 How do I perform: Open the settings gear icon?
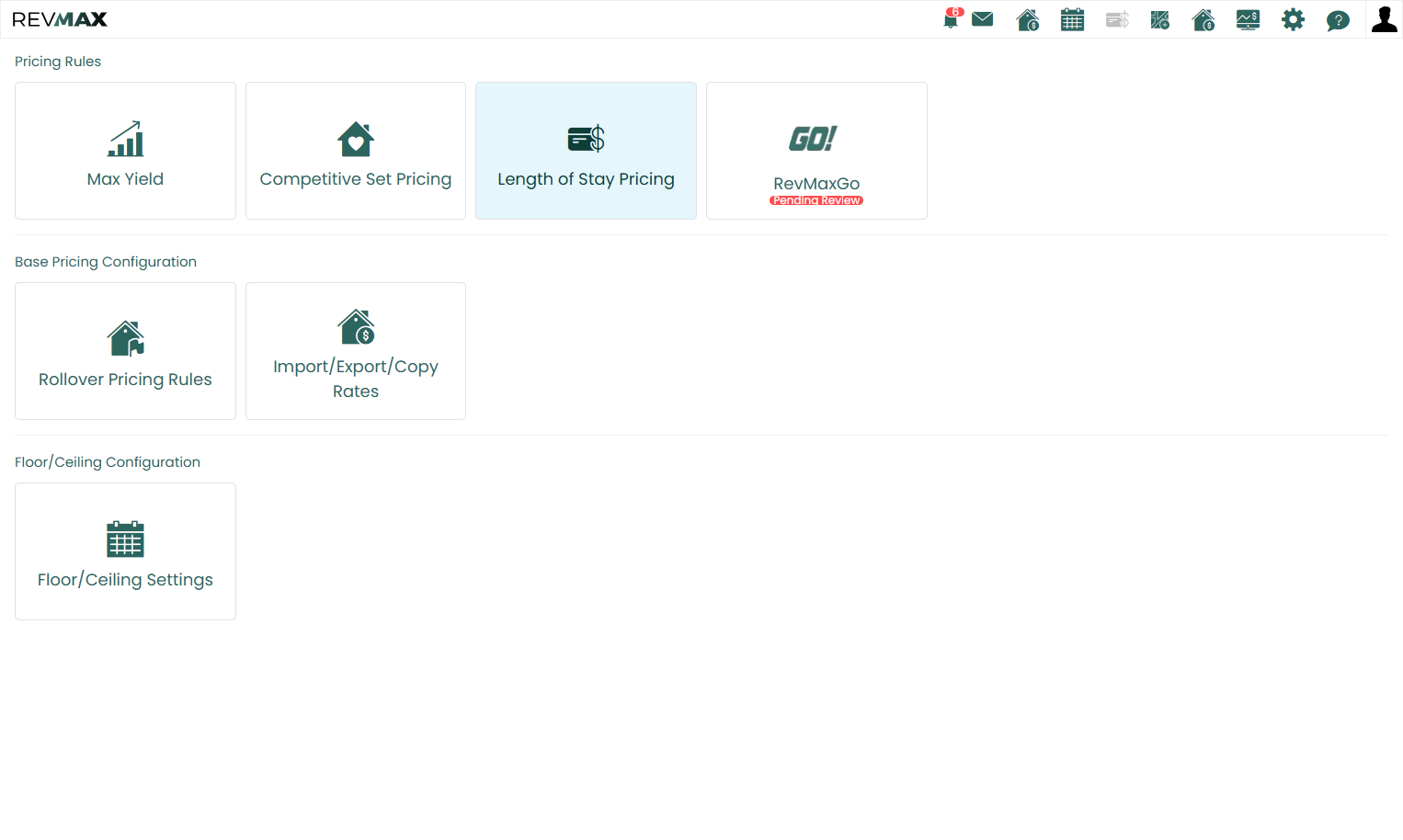[x=1293, y=19]
